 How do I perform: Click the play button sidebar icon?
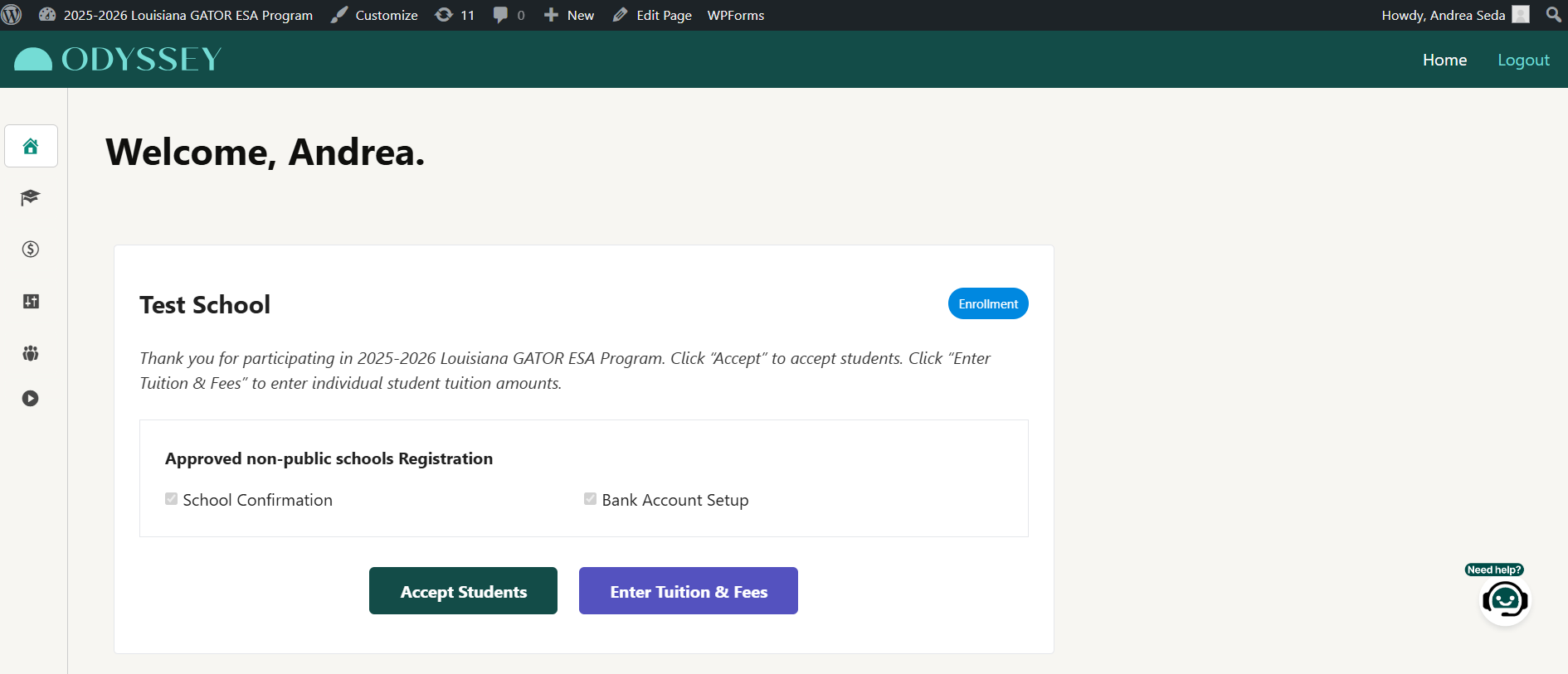(x=31, y=399)
